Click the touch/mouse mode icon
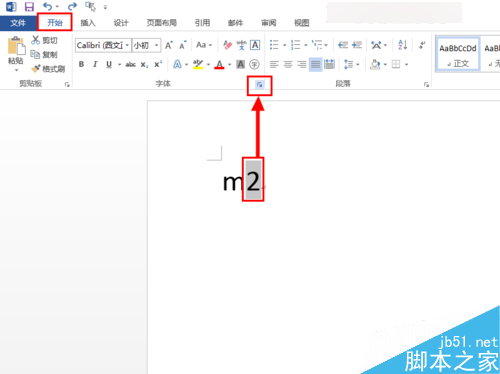Viewport: 500px width, 374px height. click(90, 6)
